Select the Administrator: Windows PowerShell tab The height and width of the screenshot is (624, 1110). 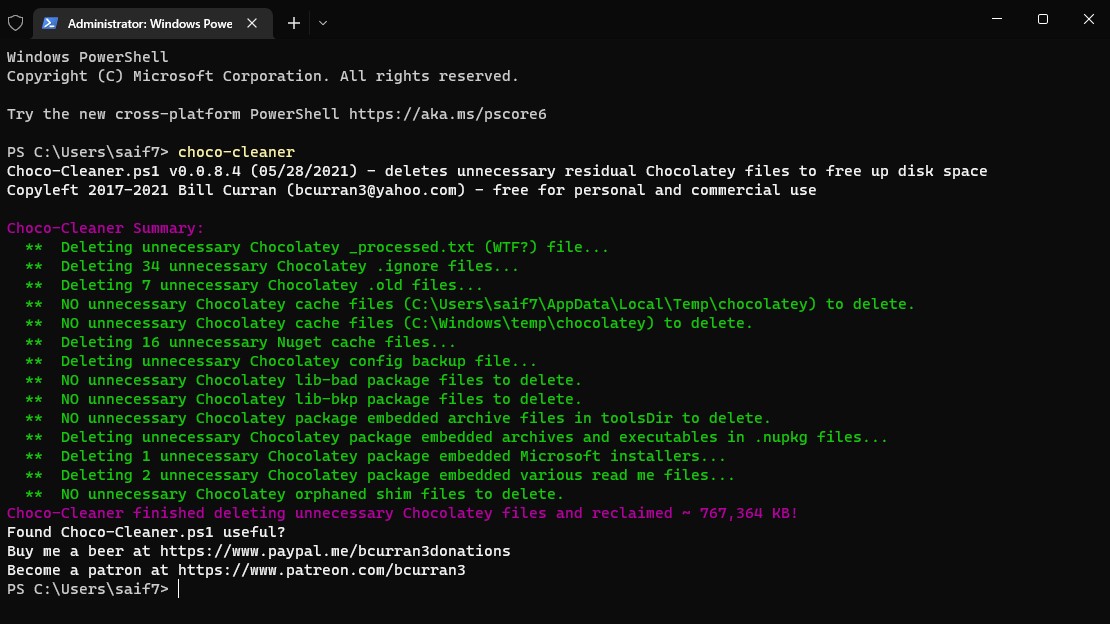coord(150,22)
